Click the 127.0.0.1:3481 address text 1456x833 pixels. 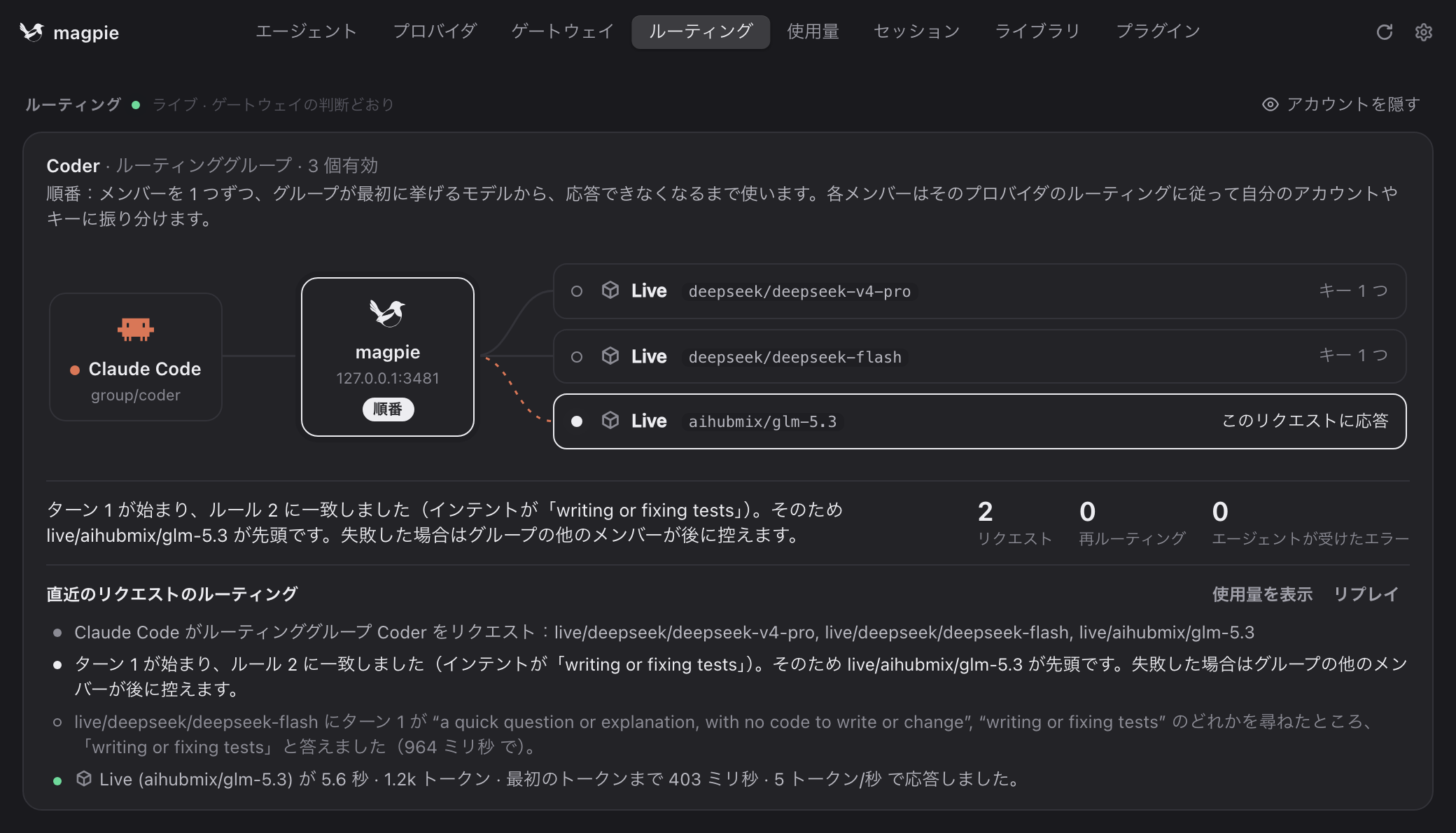388,378
